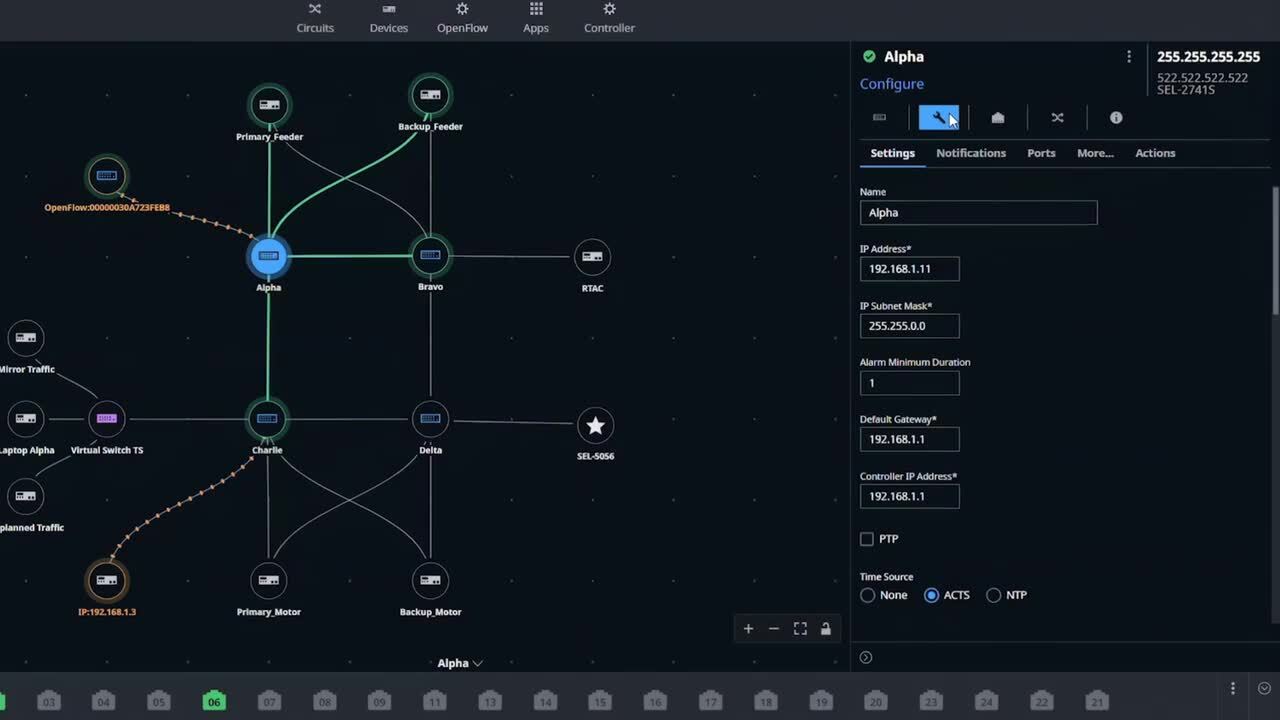Open the info icon in Alpha panel
The image size is (1280, 720).
[1116, 118]
